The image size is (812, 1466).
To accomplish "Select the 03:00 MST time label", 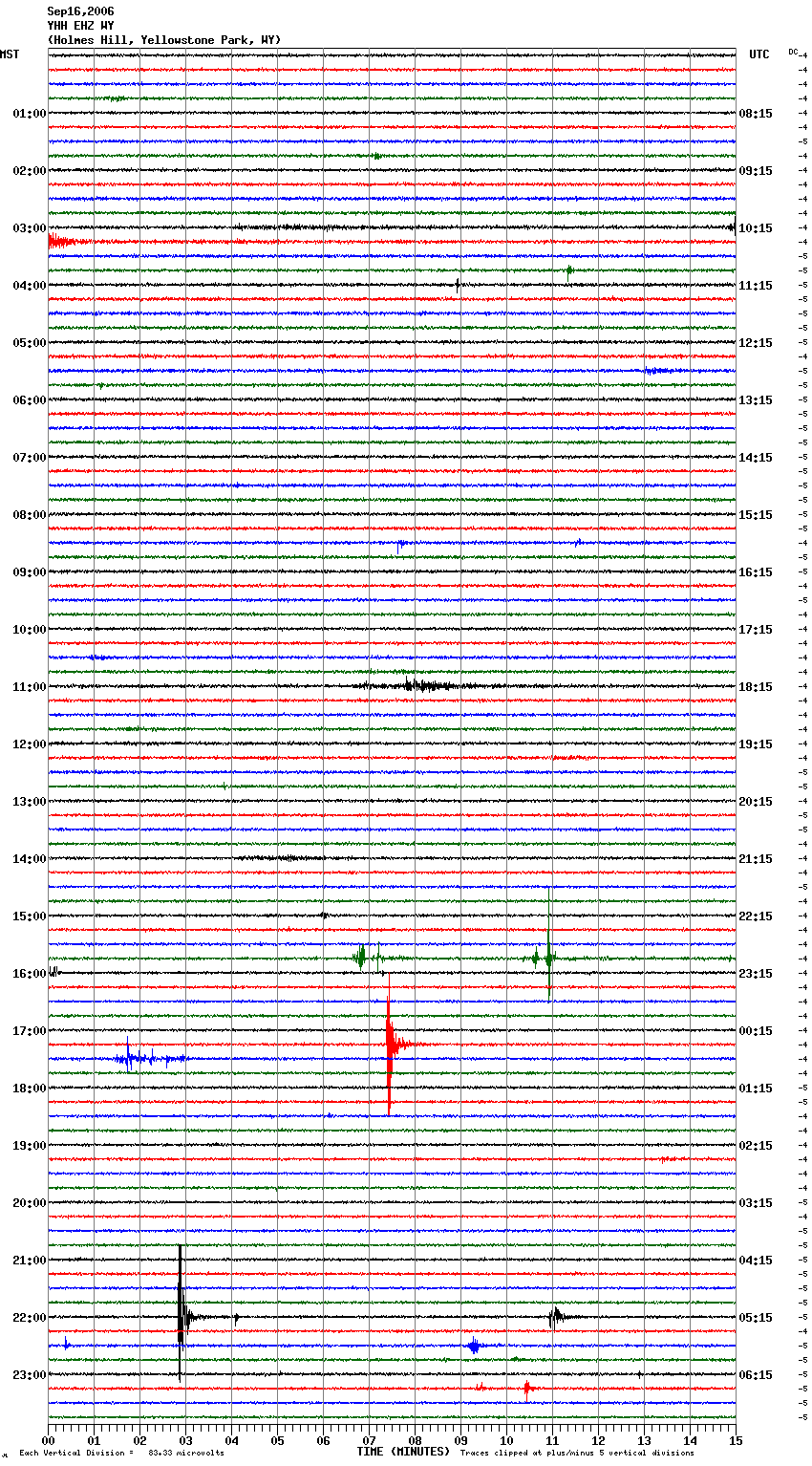I will (x=30, y=228).
